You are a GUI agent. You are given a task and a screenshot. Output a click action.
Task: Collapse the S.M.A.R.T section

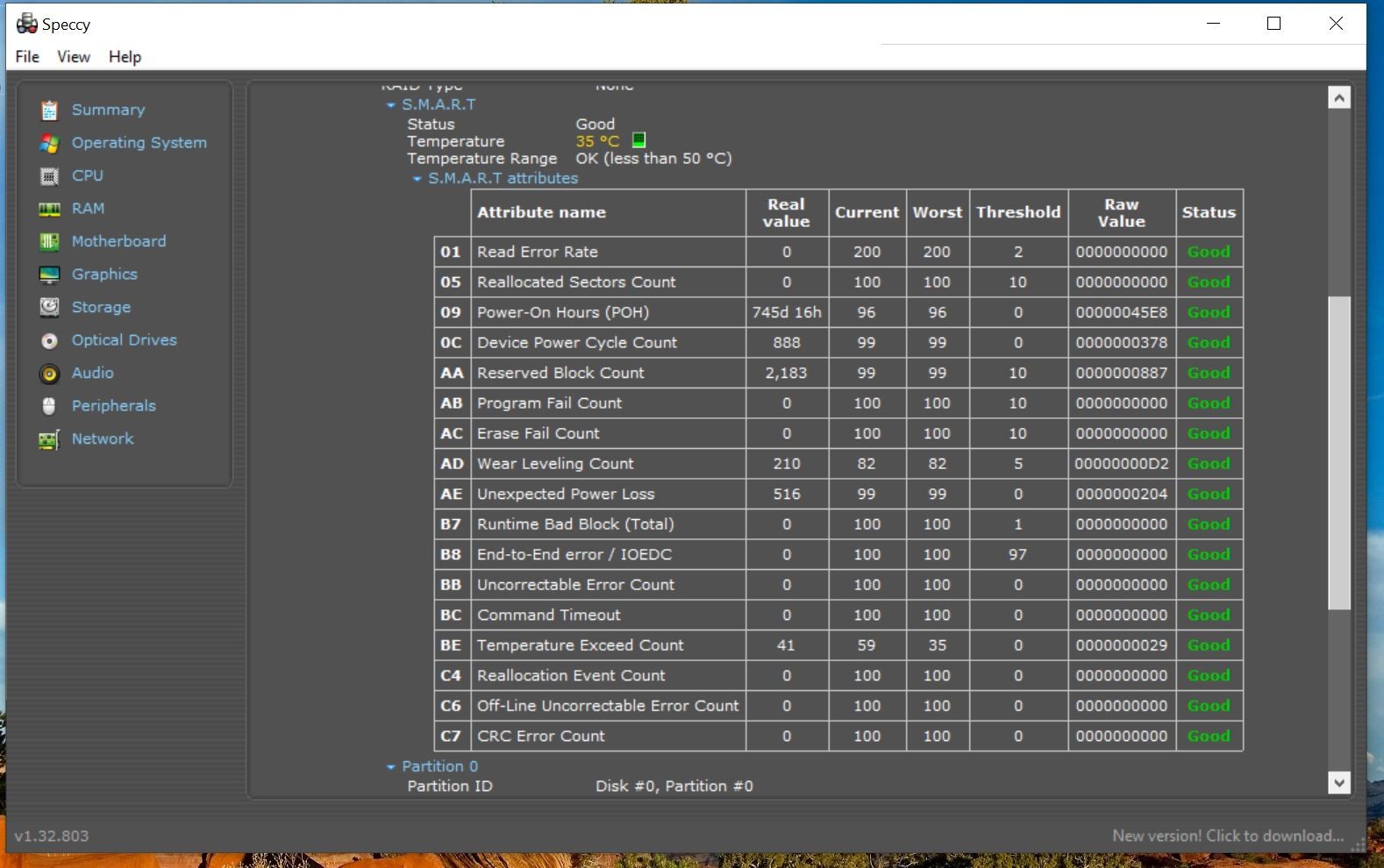(391, 105)
